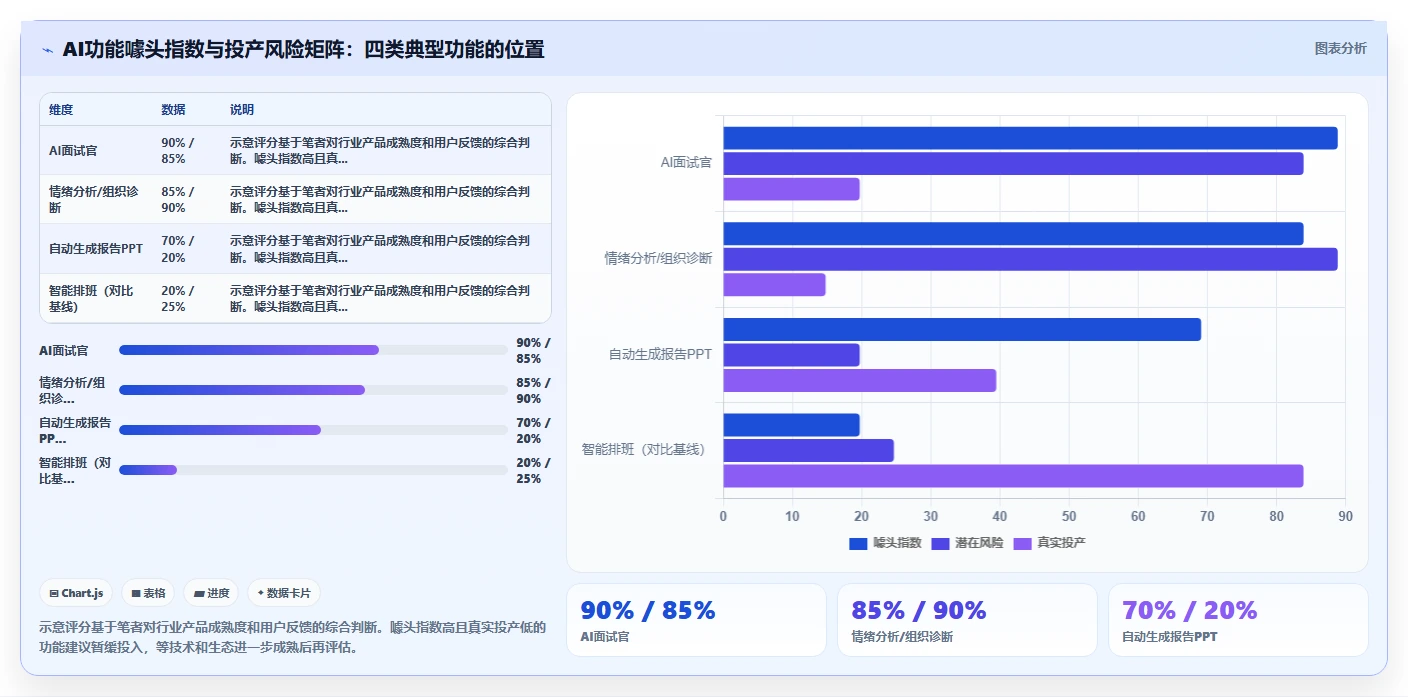Open the 90% / 85% AI面试官 data card
1408x697 pixels.
[x=696, y=620]
